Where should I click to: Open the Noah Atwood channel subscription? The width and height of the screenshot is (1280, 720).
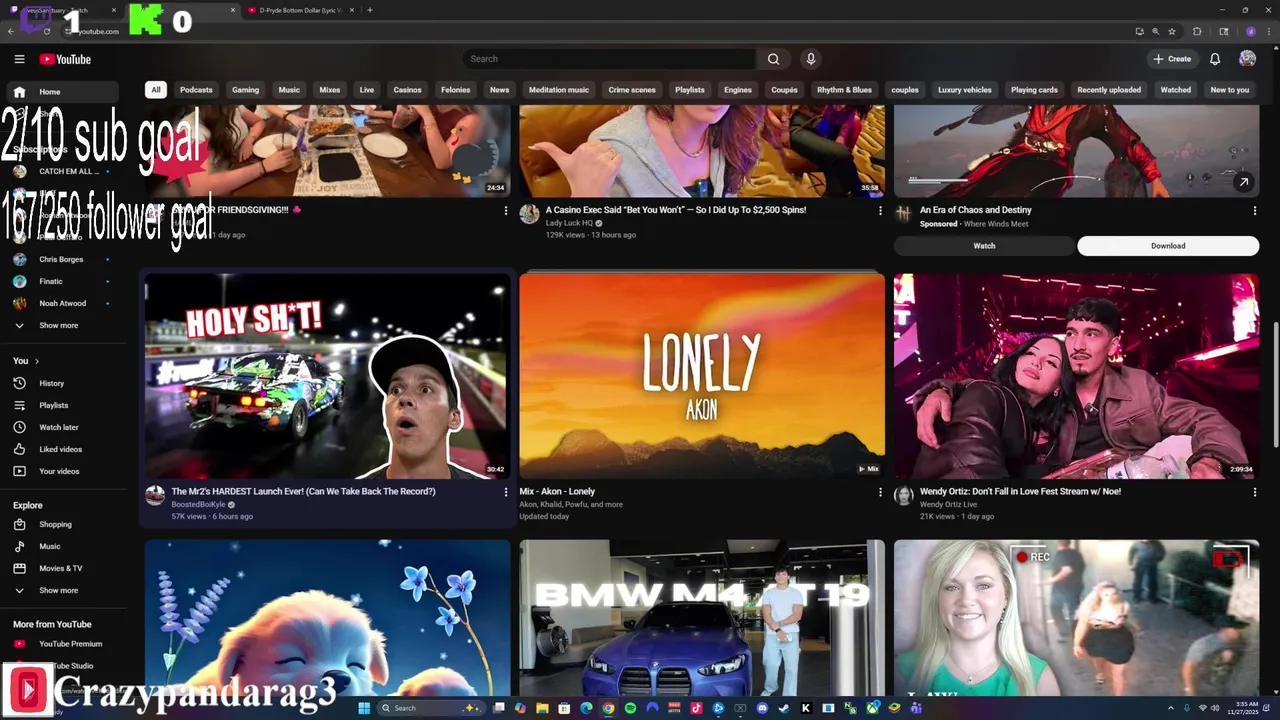click(x=65, y=303)
